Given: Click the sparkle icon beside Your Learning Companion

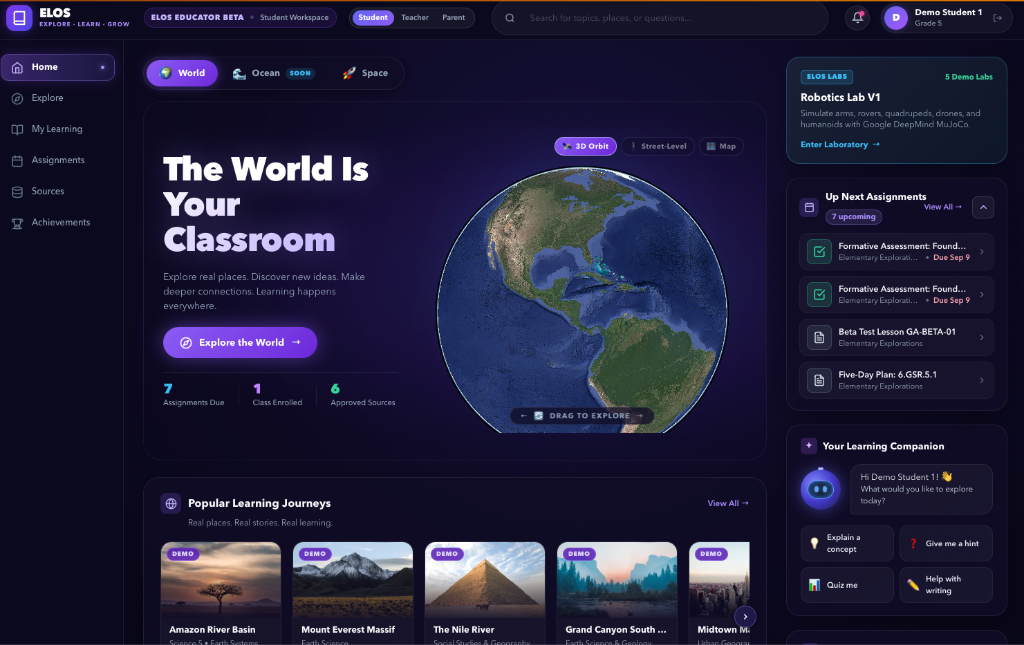Looking at the screenshot, I should tap(808, 446).
